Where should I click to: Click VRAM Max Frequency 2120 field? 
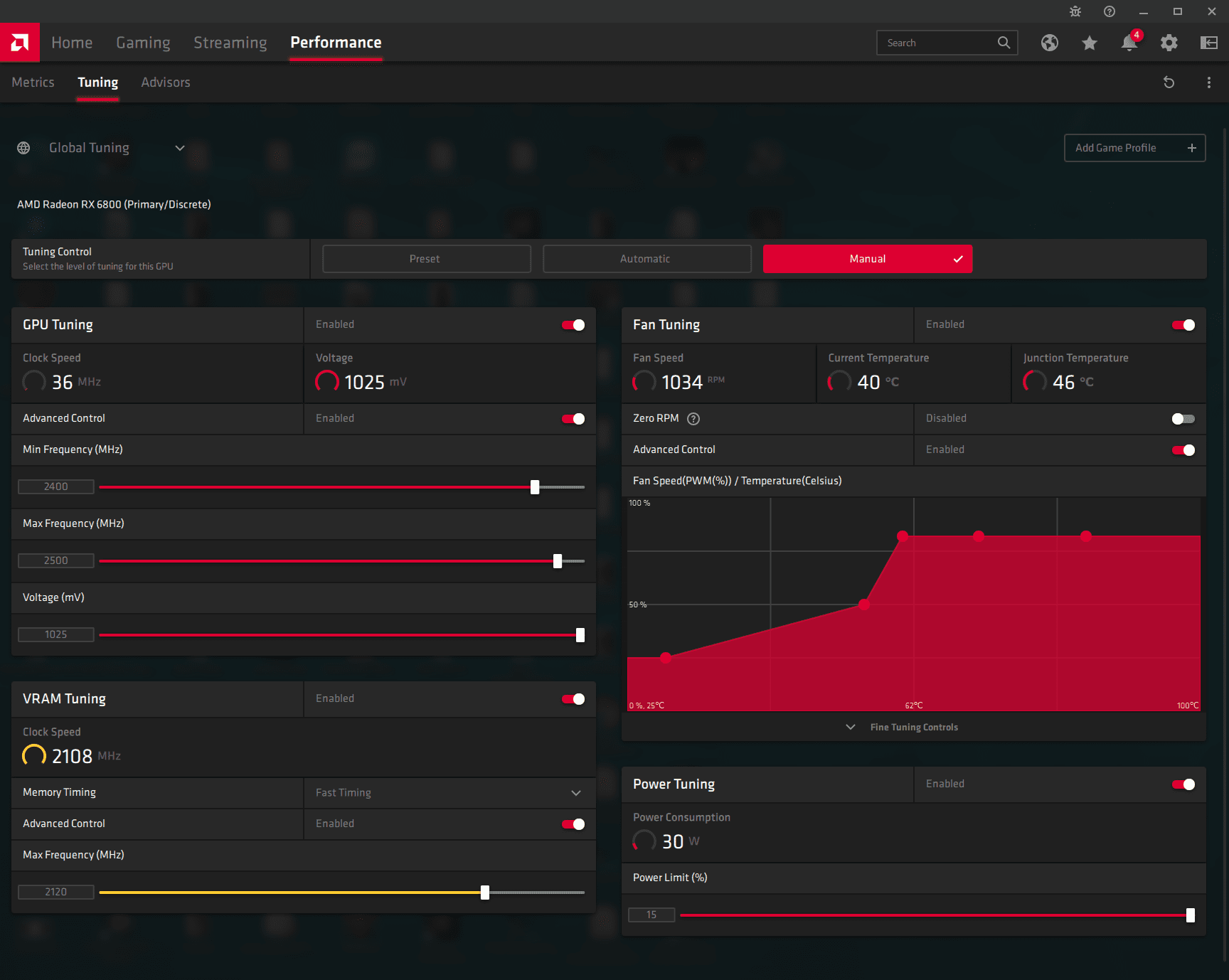[x=56, y=892]
